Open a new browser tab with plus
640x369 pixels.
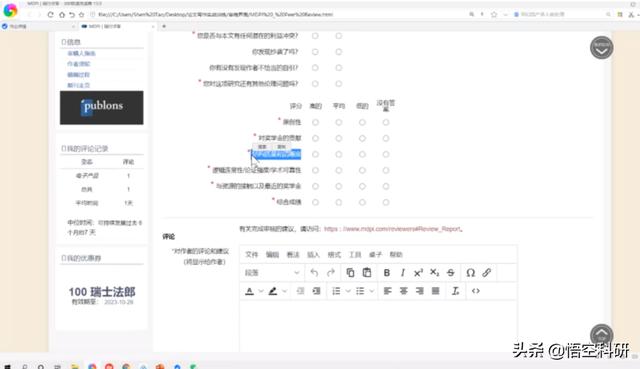click(x=164, y=26)
